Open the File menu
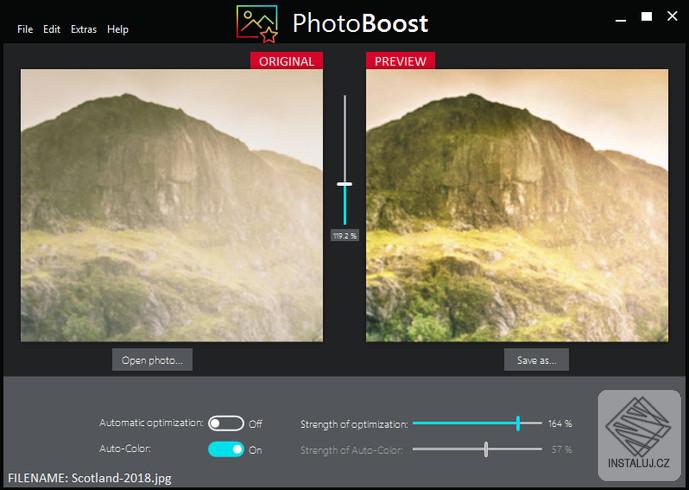689x490 pixels. (25, 29)
